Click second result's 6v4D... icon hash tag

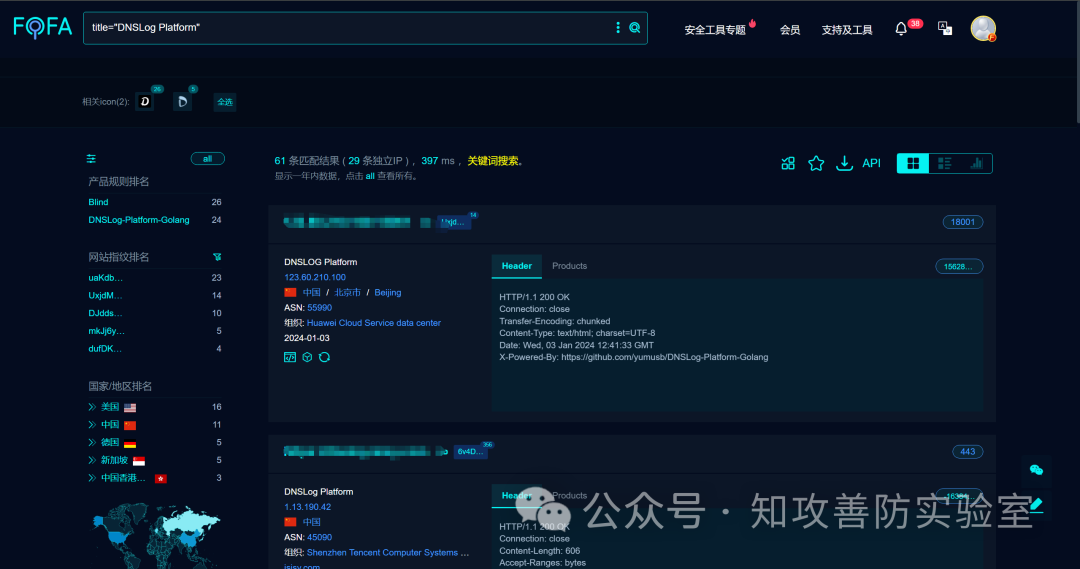coord(470,452)
